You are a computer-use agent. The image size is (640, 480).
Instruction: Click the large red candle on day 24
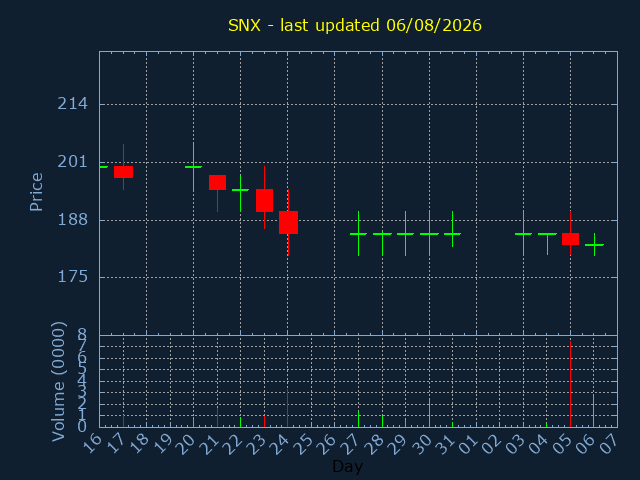(288, 222)
